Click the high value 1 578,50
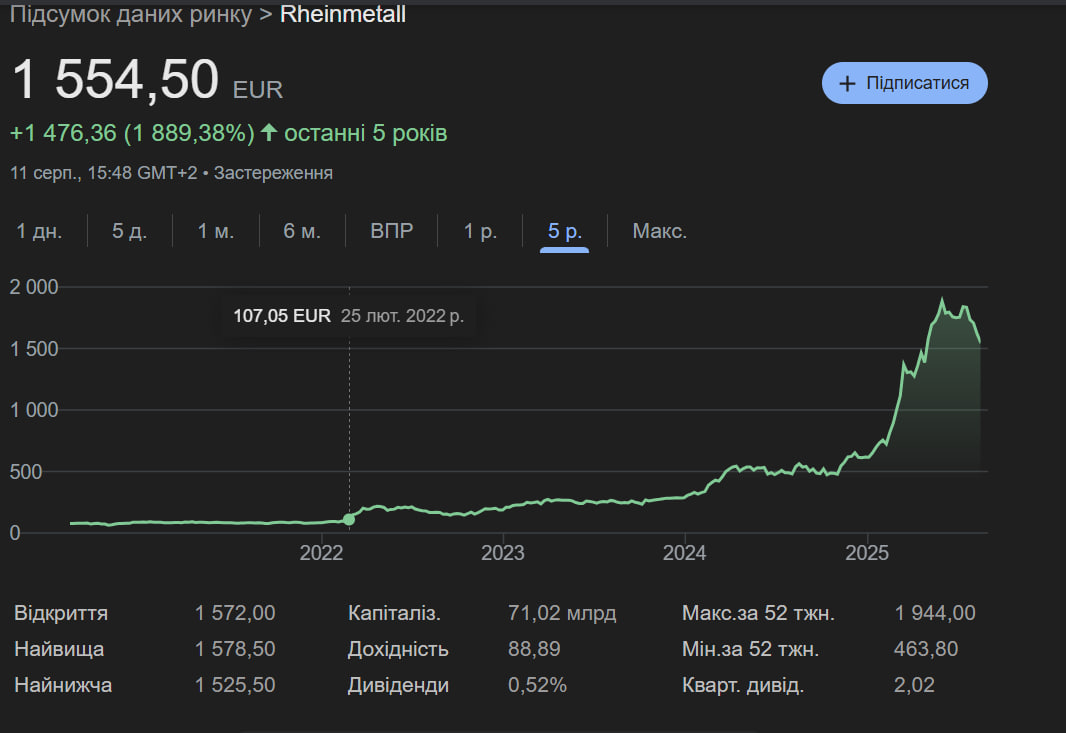 tap(235, 649)
